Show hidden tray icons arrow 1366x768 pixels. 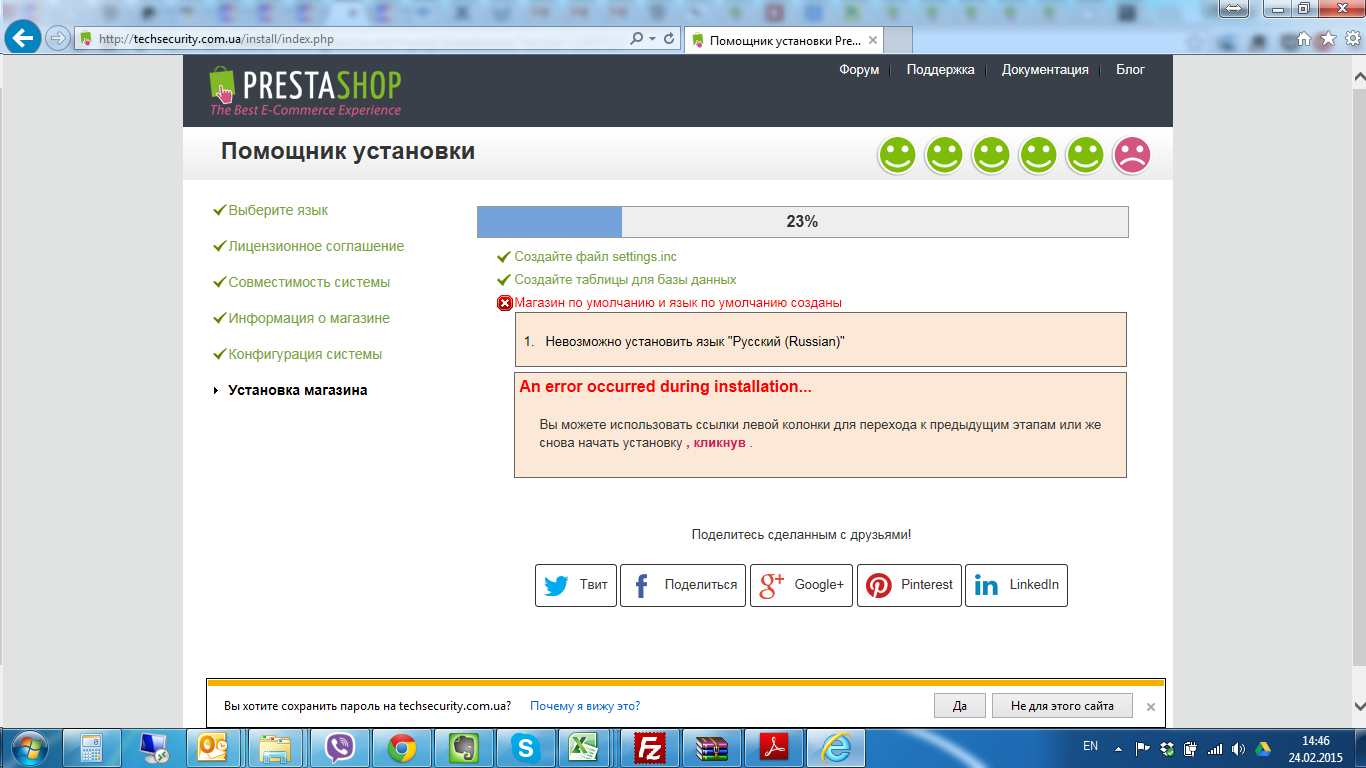point(1118,748)
